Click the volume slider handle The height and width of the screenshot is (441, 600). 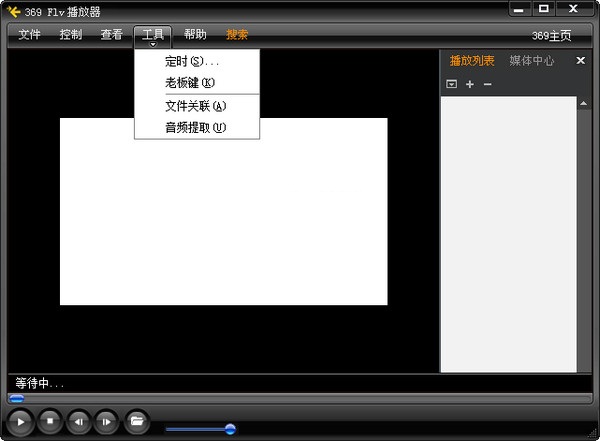[230, 429]
